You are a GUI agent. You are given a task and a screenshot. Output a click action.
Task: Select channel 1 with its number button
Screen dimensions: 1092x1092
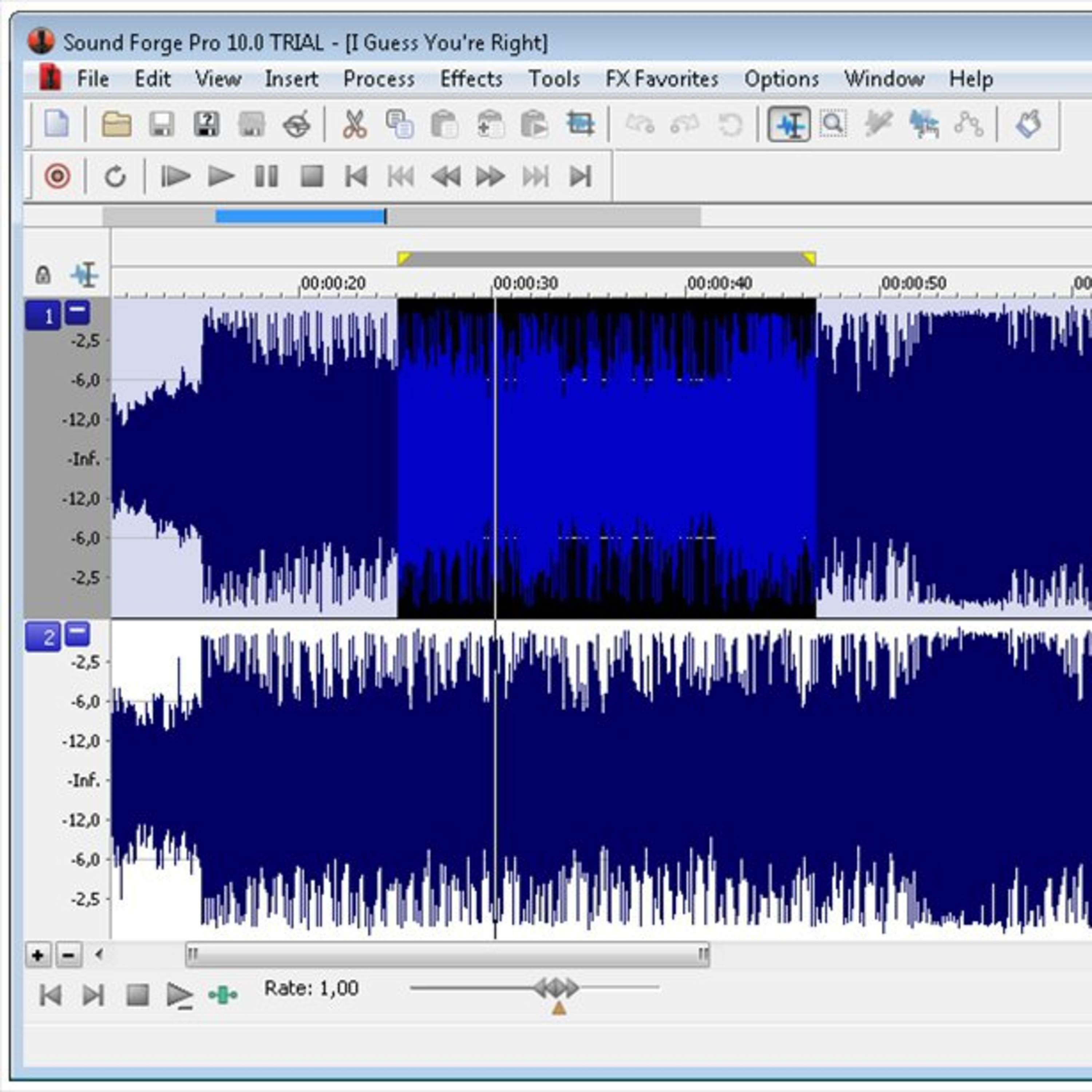[43, 315]
